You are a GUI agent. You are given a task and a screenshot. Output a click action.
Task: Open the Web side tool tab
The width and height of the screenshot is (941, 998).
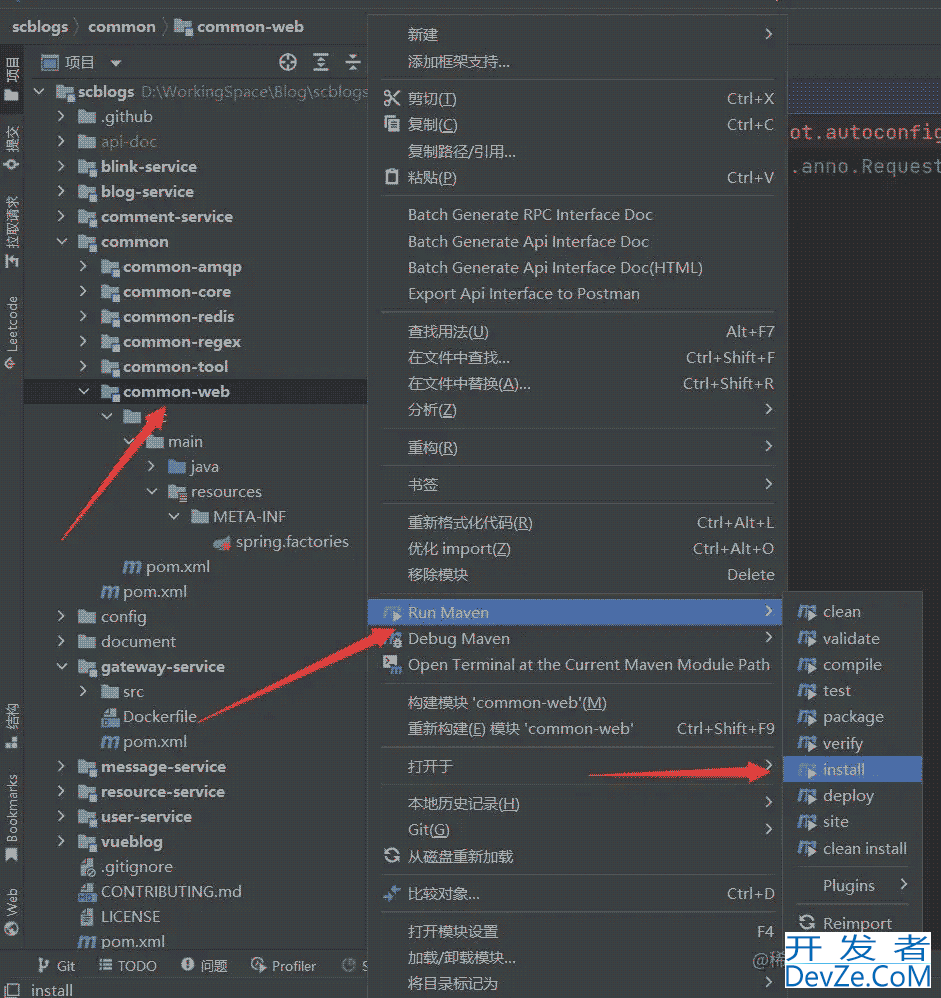click(11, 911)
